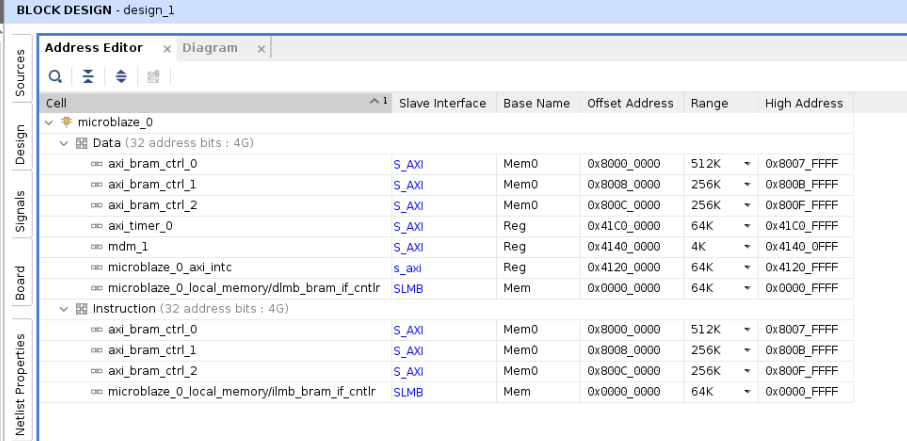This screenshot has height=441, width=907.
Task: Switch to the Diagram tab
Action: 210,48
